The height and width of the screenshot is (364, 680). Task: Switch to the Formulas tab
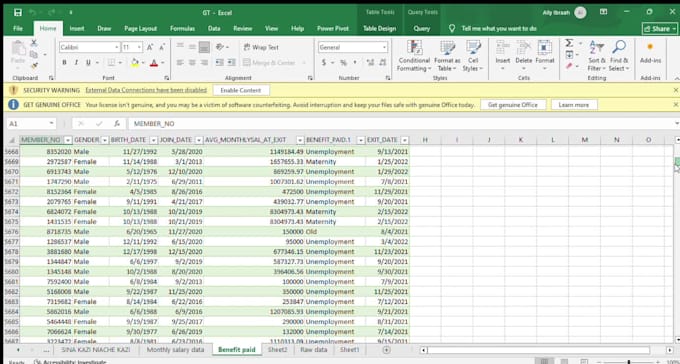click(182, 29)
